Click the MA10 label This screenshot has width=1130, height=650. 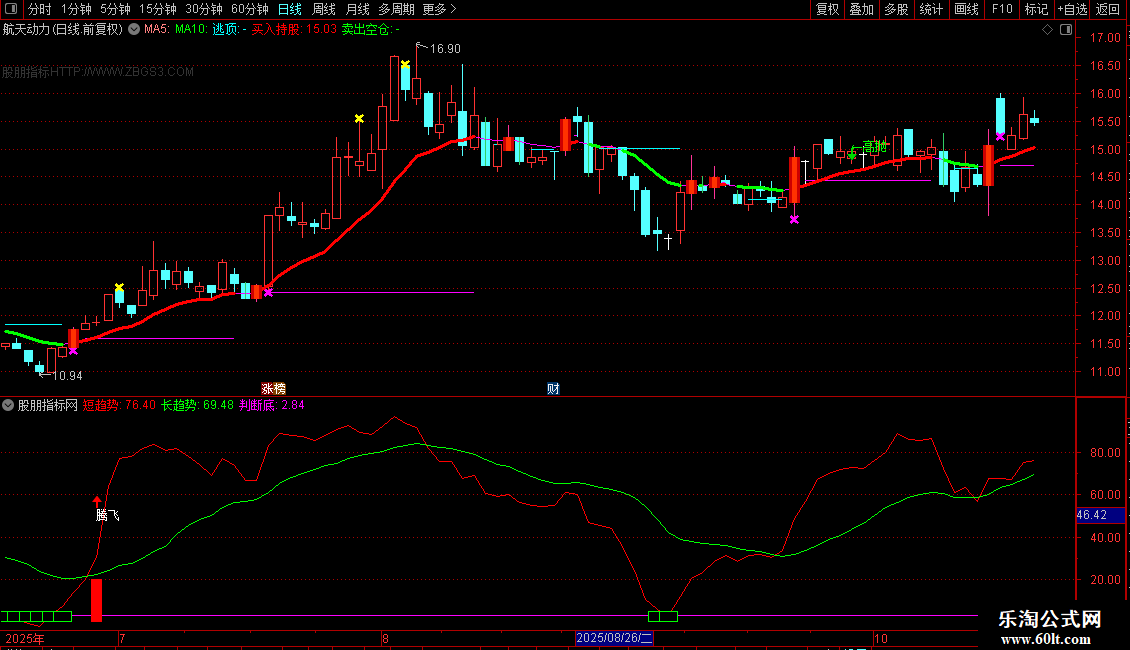190,30
